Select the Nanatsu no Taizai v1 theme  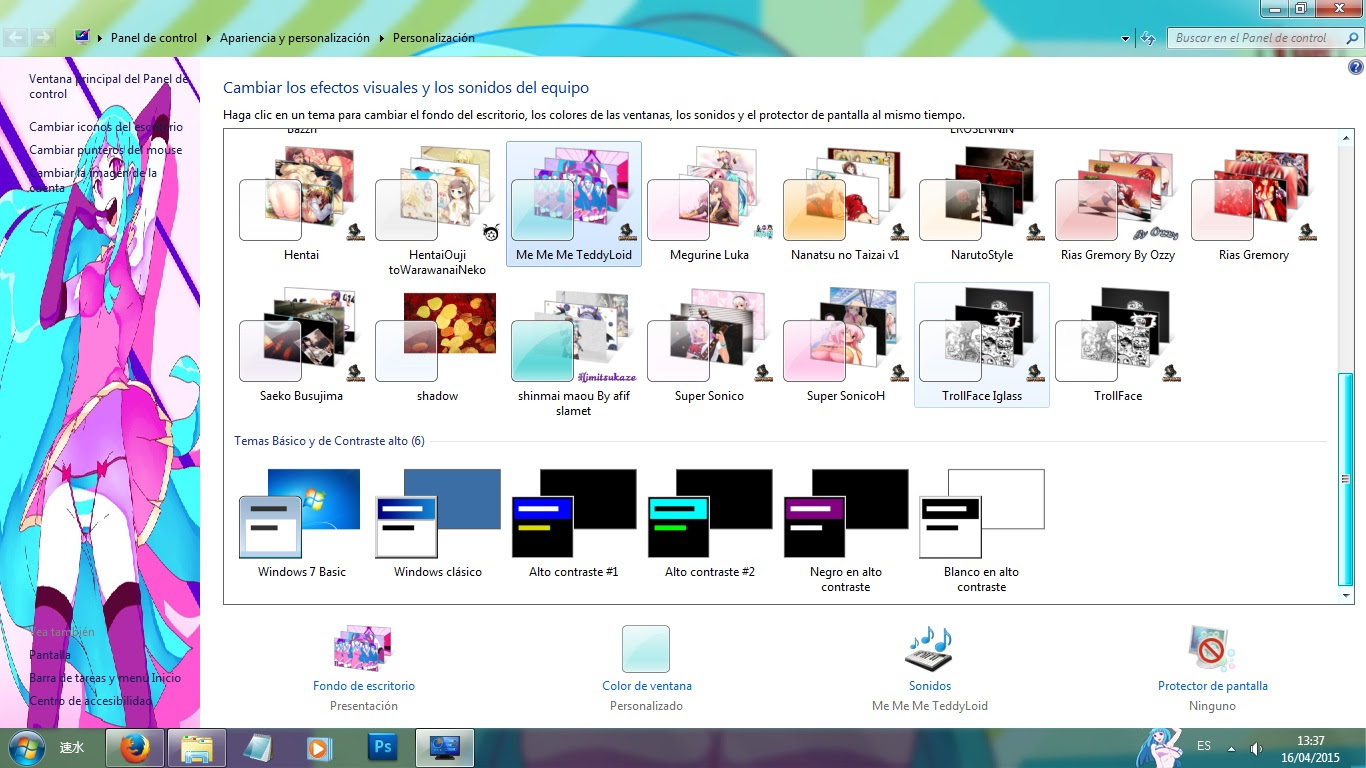coord(846,204)
